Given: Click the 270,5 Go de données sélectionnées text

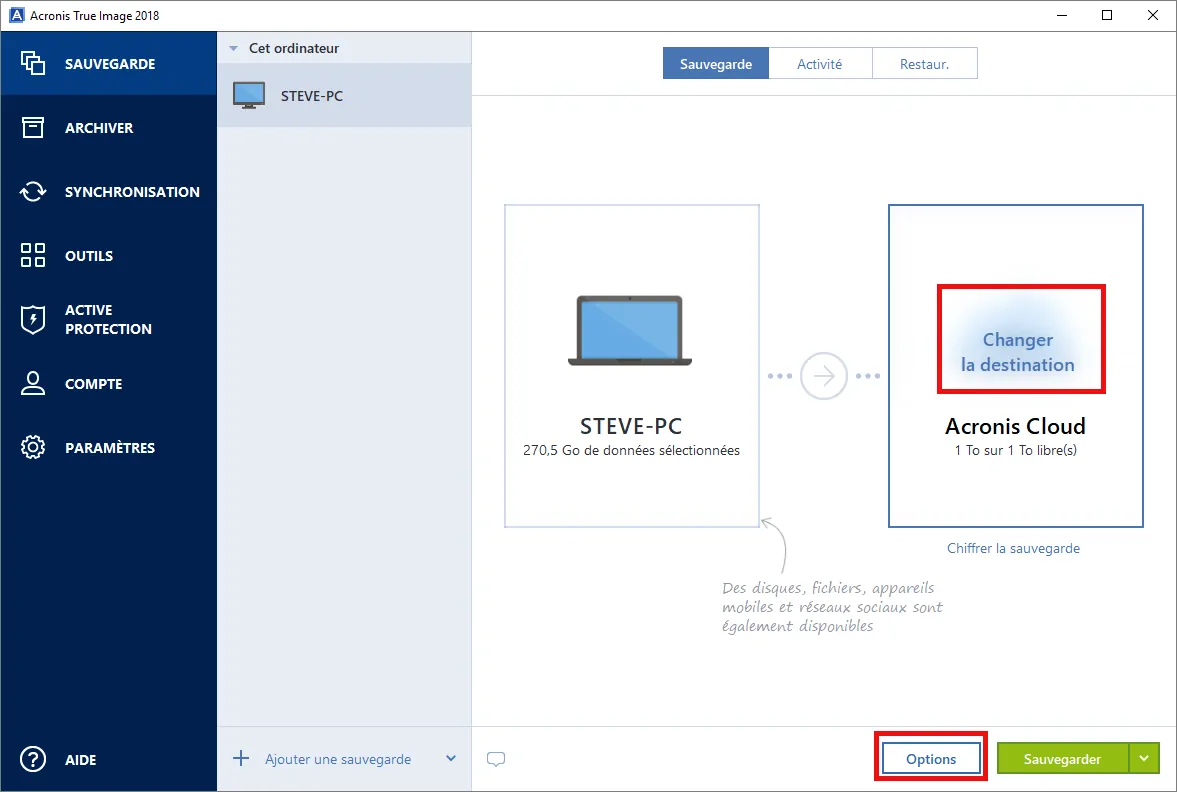Looking at the screenshot, I should tap(631, 450).
